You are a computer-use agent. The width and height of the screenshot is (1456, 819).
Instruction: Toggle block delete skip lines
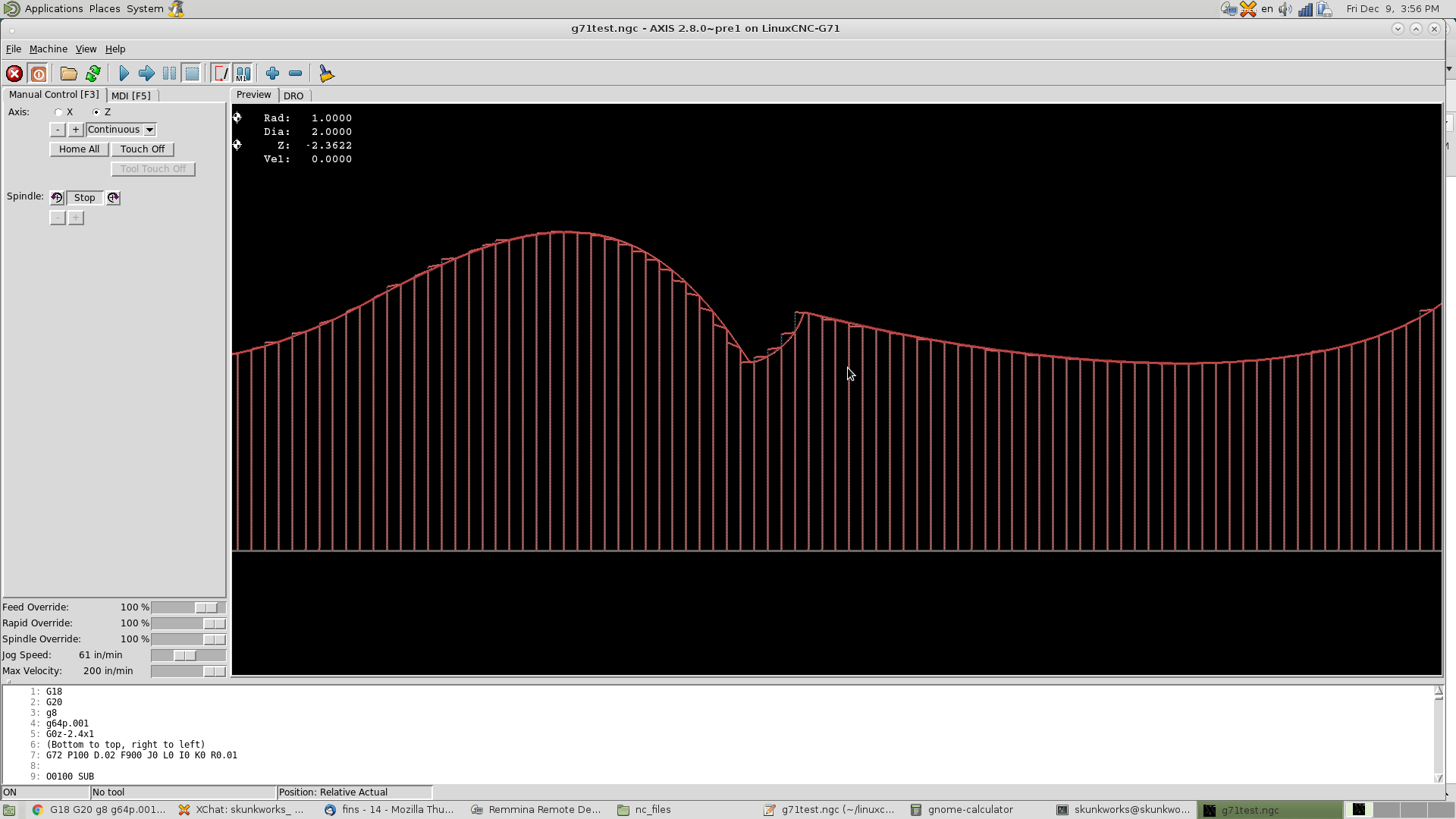[221, 74]
